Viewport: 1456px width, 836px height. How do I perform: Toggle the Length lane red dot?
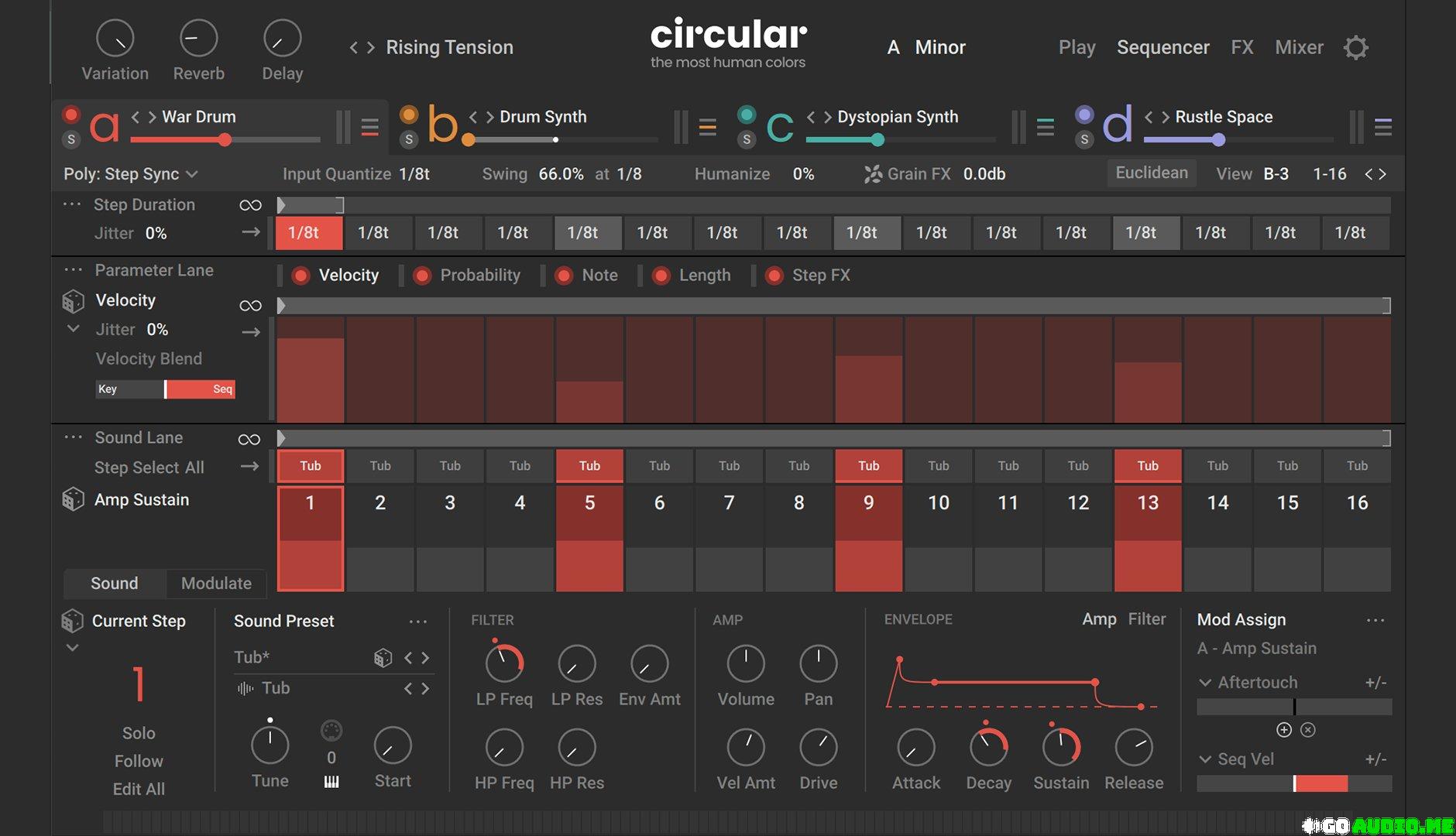(x=661, y=276)
